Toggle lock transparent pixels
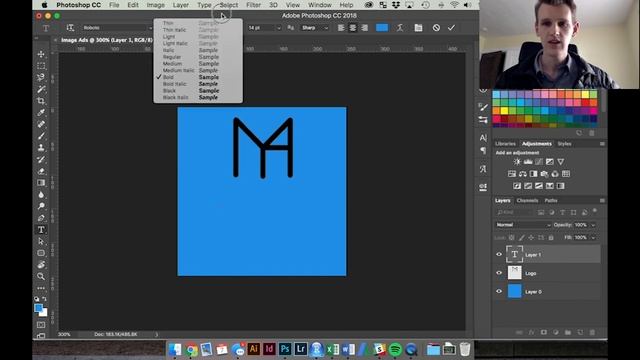The width and height of the screenshot is (640, 360). click(512, 237)
